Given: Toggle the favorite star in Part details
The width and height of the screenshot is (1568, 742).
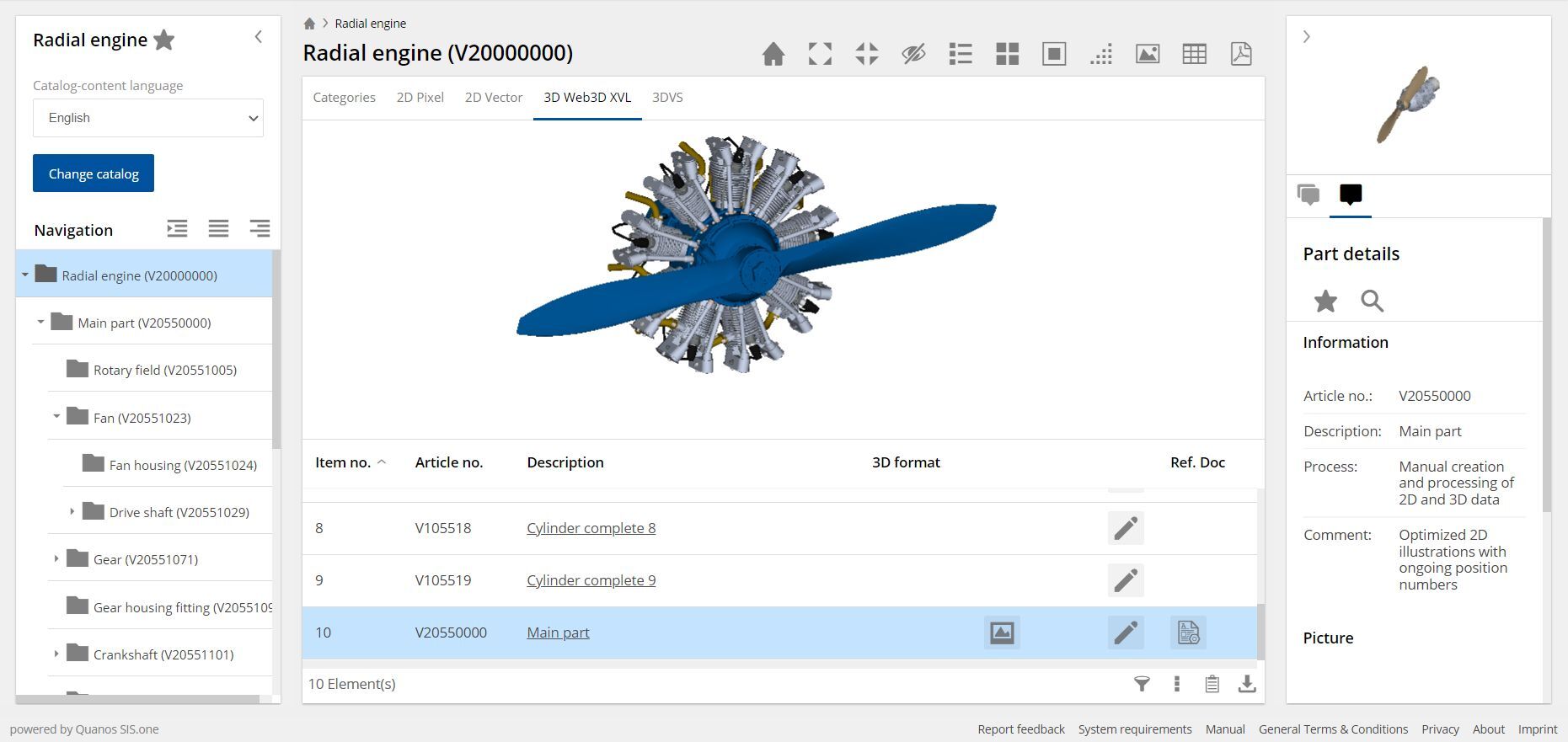Looking at the screenshot, I should pyautogui.click(x=1325, y=301).
